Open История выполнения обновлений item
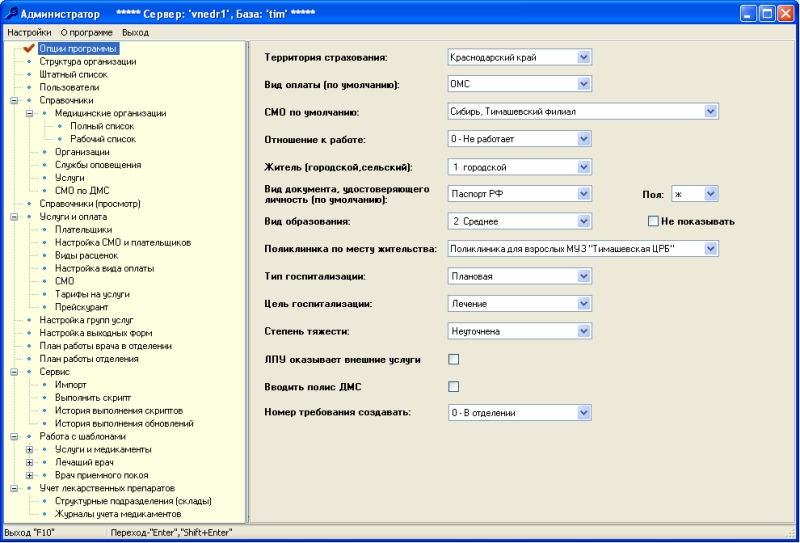The width and height of the screenshot is (800, 543). click(x=124, y=424)
